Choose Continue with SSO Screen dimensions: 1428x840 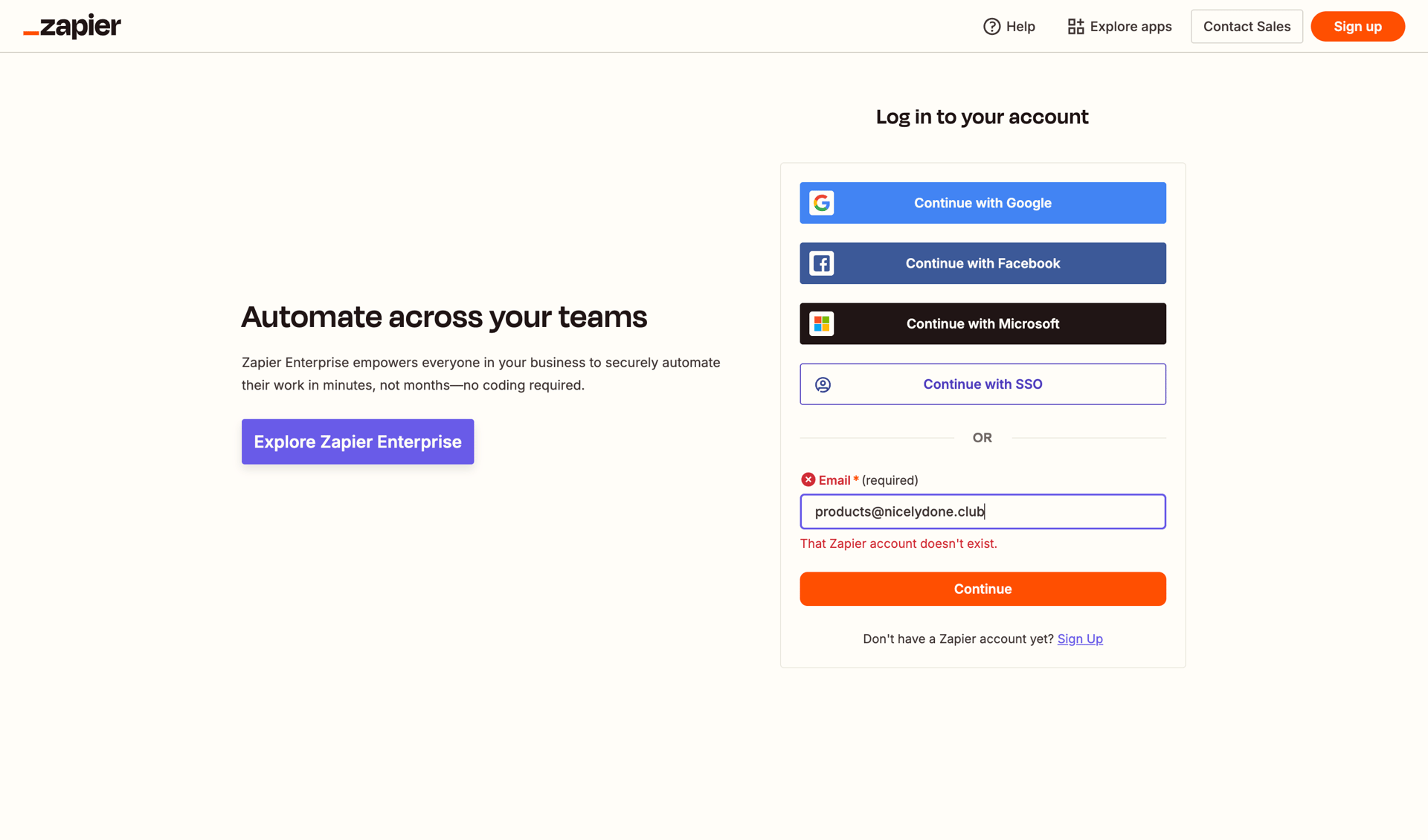pos(982,384)
